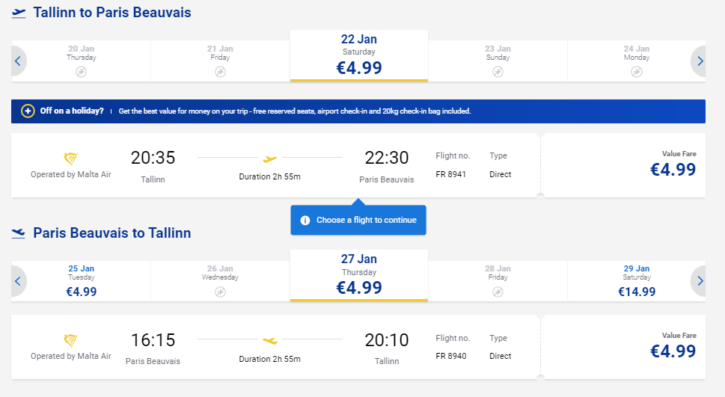The height and width of the screenshot is (397, 725).
Task: Expand the Off on a holiday banner
Action: (358, 111)
